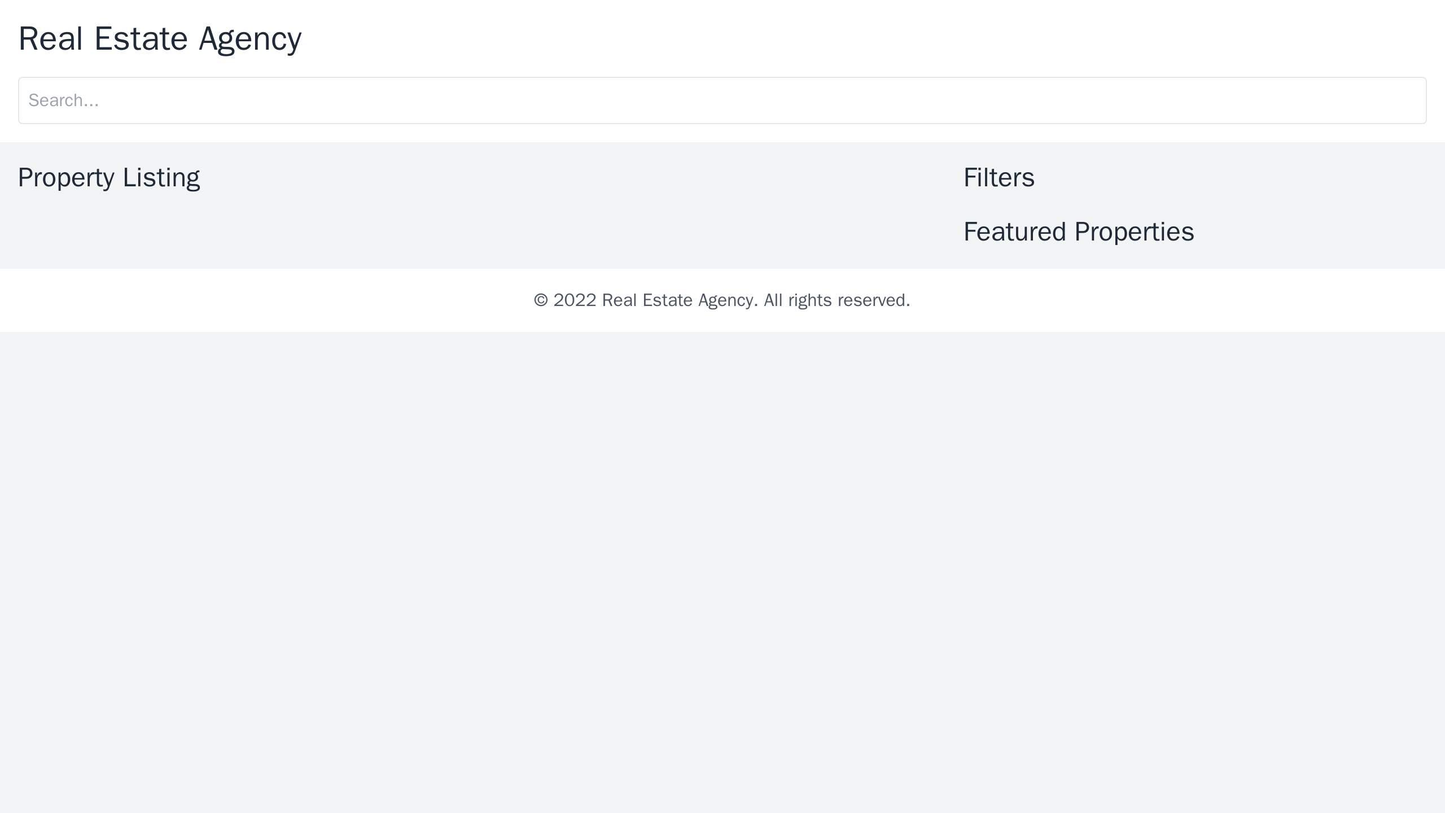This screenshot has height=813, width=1445.
Task: Click "Real Estate Agency" in footer text
Action: (678, 300)
